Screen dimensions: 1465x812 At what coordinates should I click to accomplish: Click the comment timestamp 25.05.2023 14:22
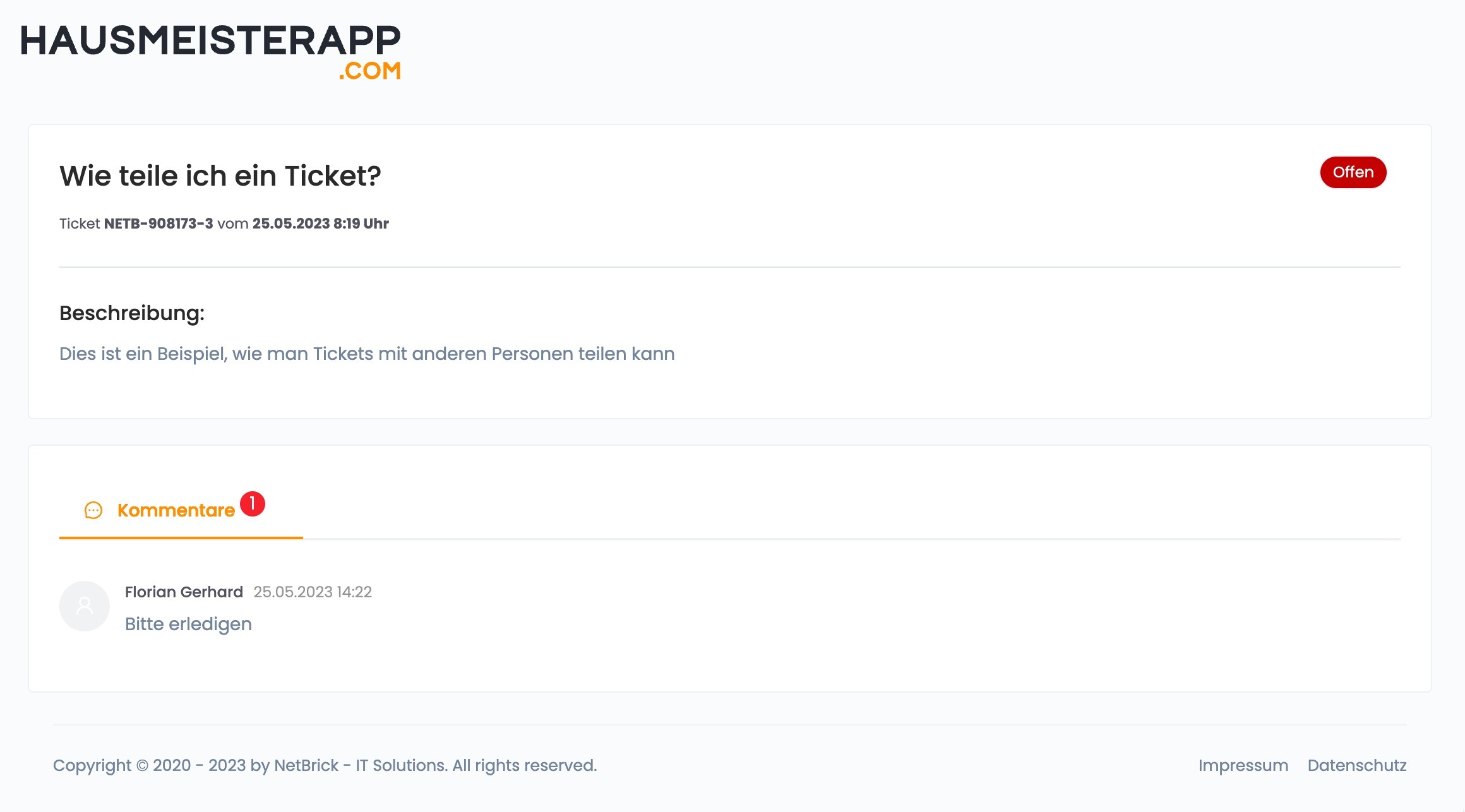coord(313,592)
